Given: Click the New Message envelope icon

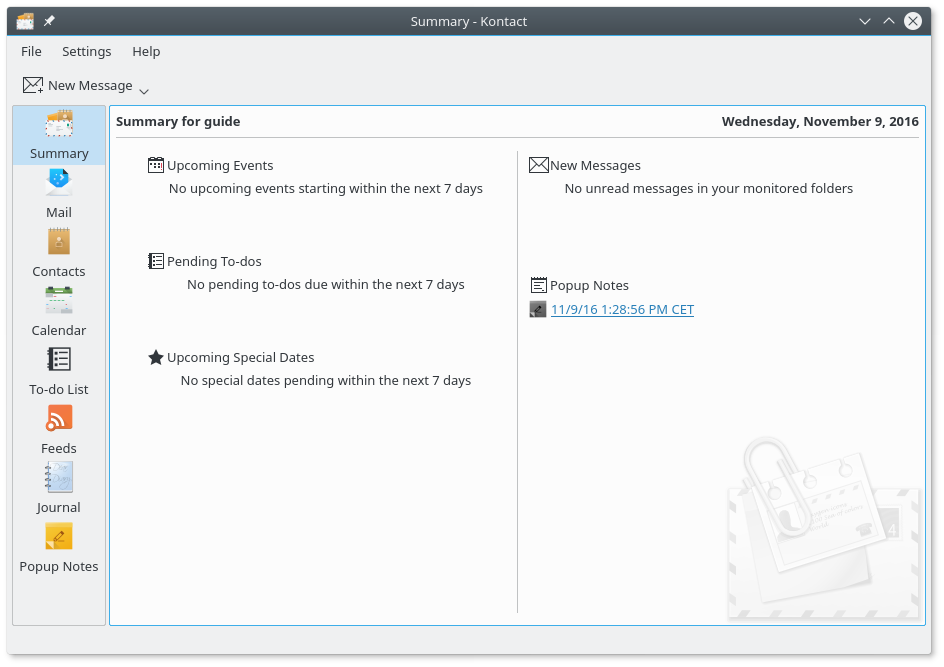Looking at the screenshot, I should click(x=33, y=85).
